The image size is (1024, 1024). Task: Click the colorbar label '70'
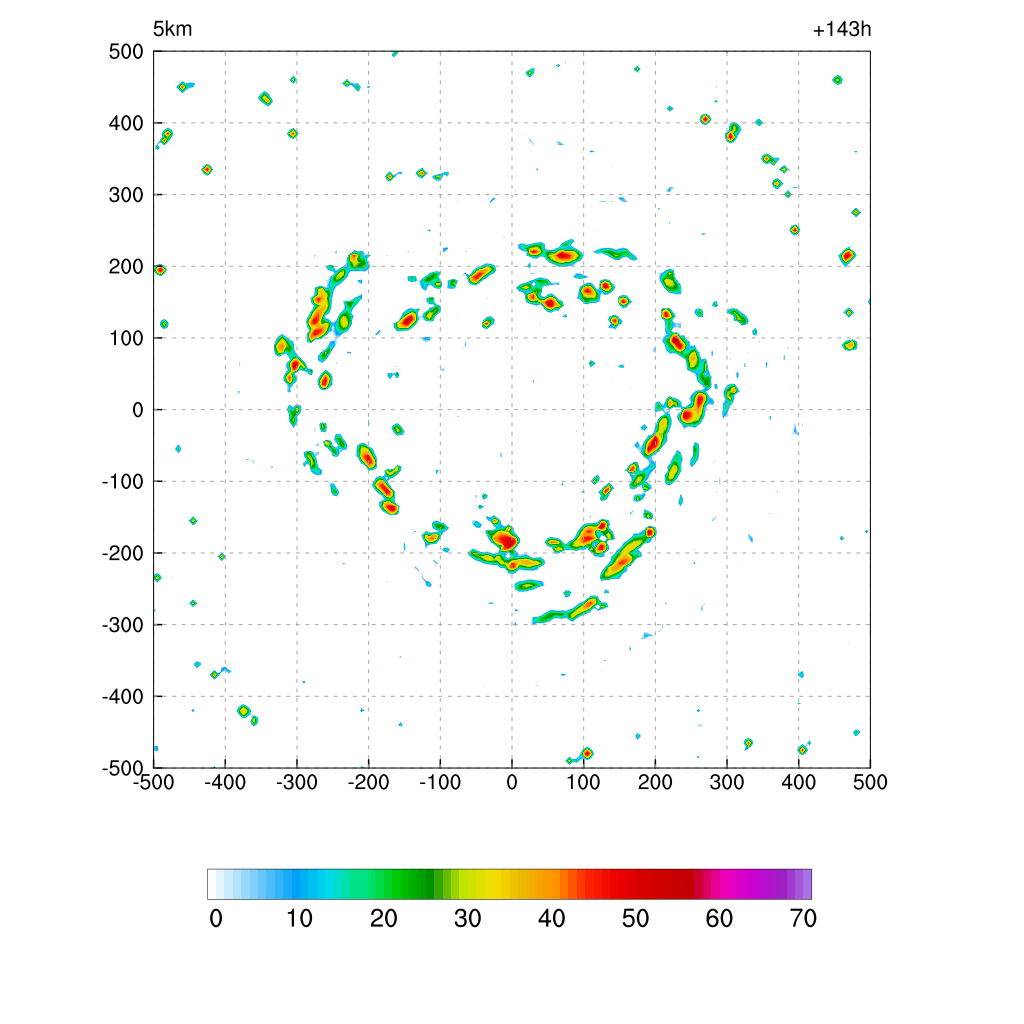[803, 919]
